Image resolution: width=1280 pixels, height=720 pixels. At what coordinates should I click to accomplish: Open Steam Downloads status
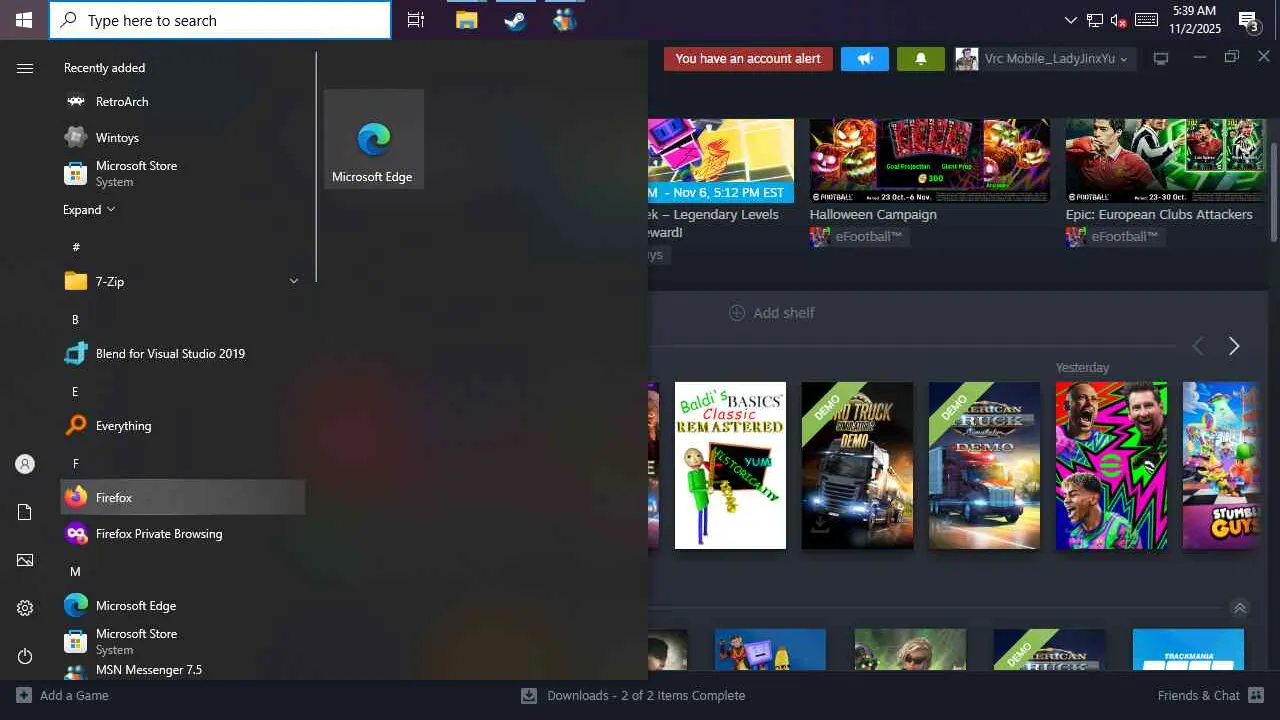tap(633, 696)
